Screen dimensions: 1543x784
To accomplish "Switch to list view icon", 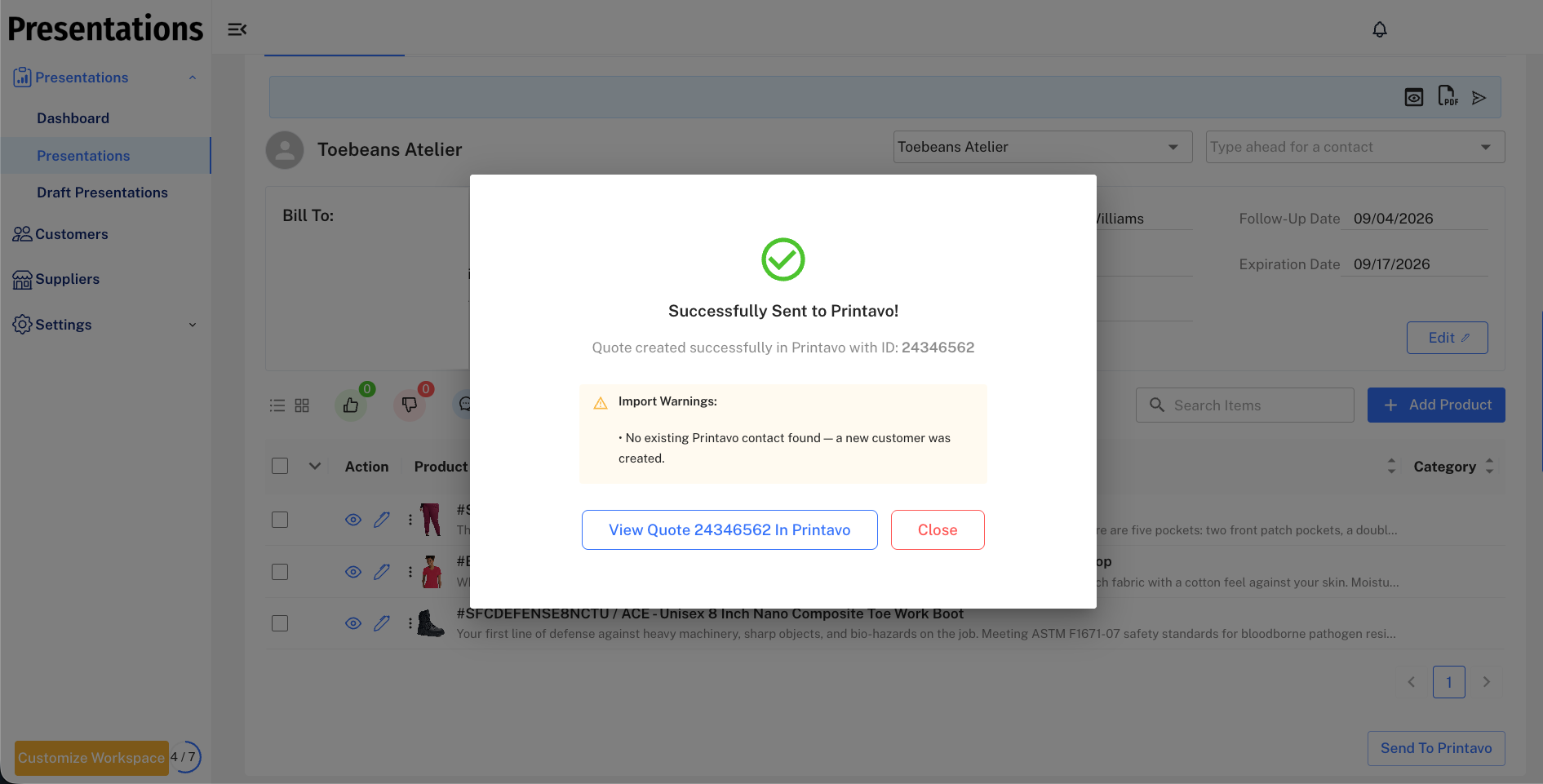I will (x=277, y=405).
